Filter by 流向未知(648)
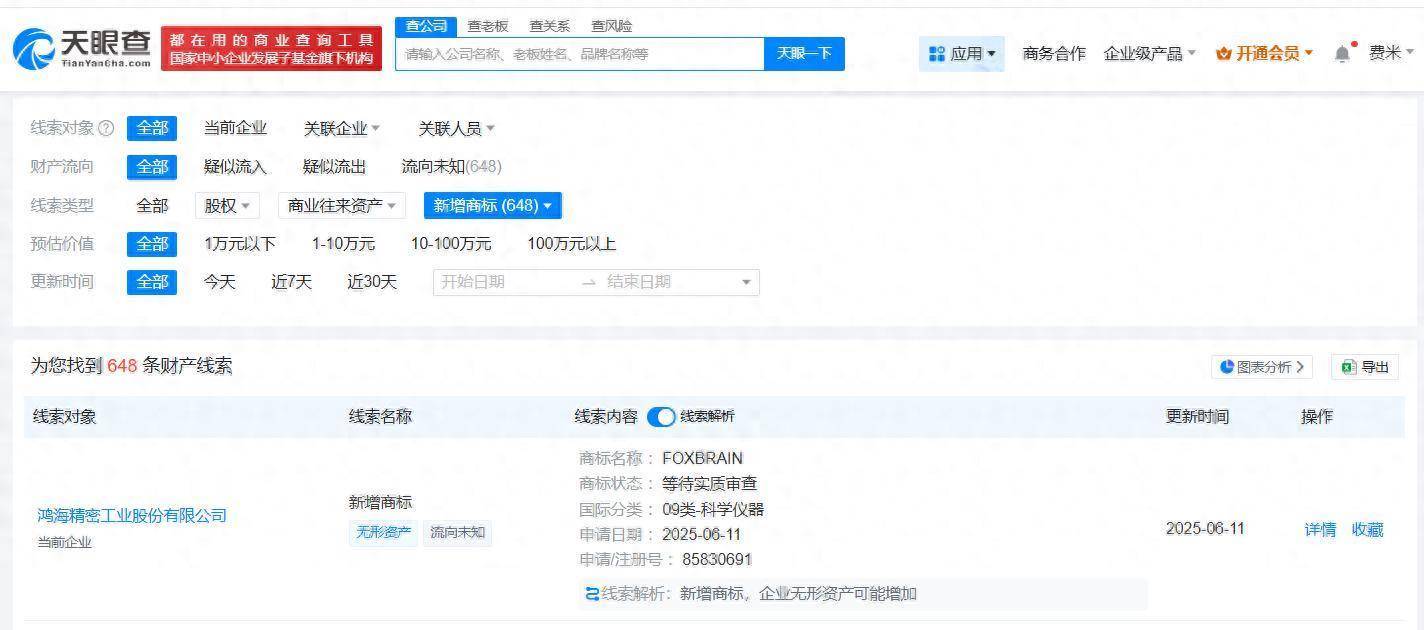1424x630 pixels. (x=451, y=167)
